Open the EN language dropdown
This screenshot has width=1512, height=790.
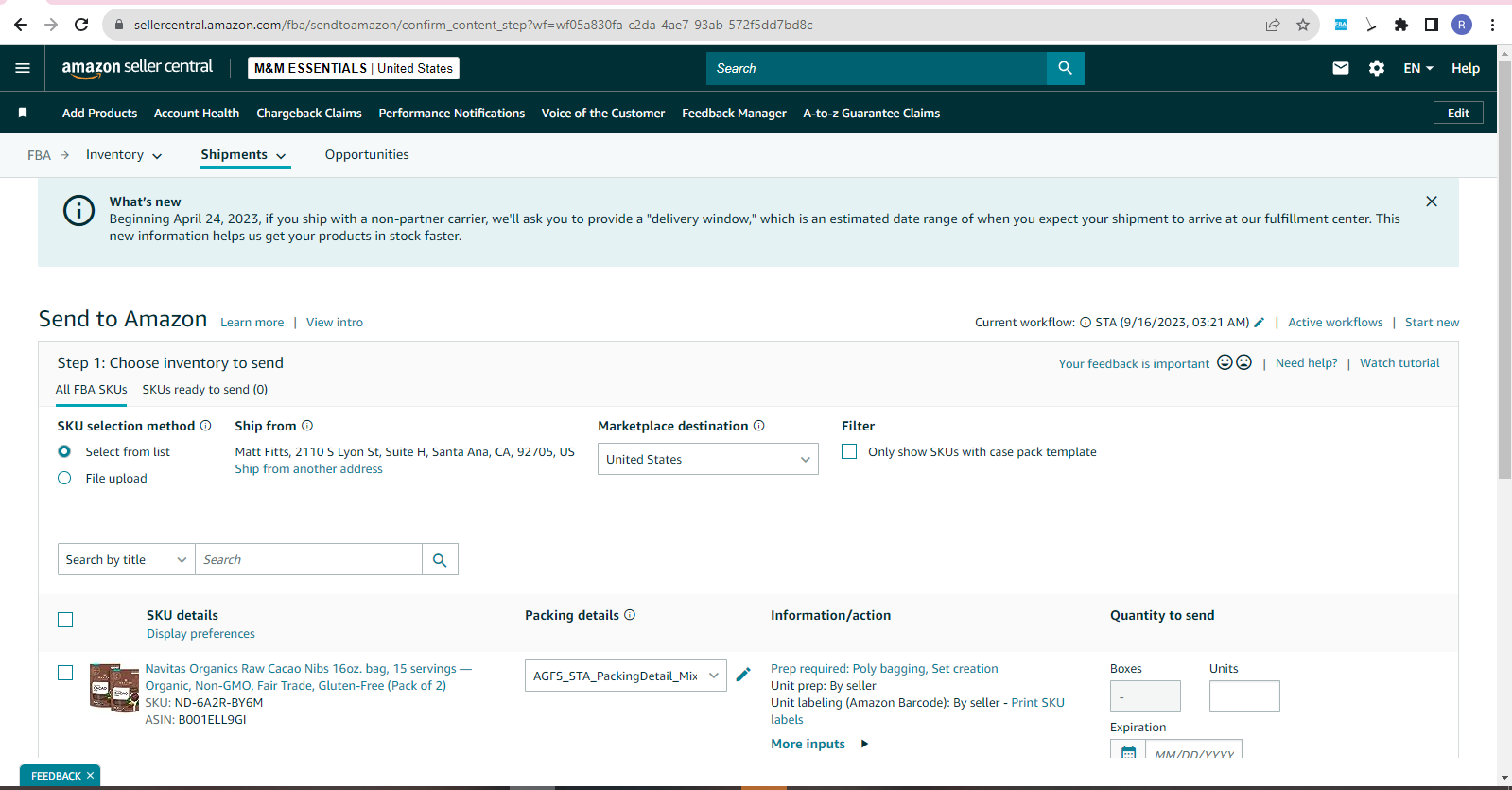(x=1418, y=68)
